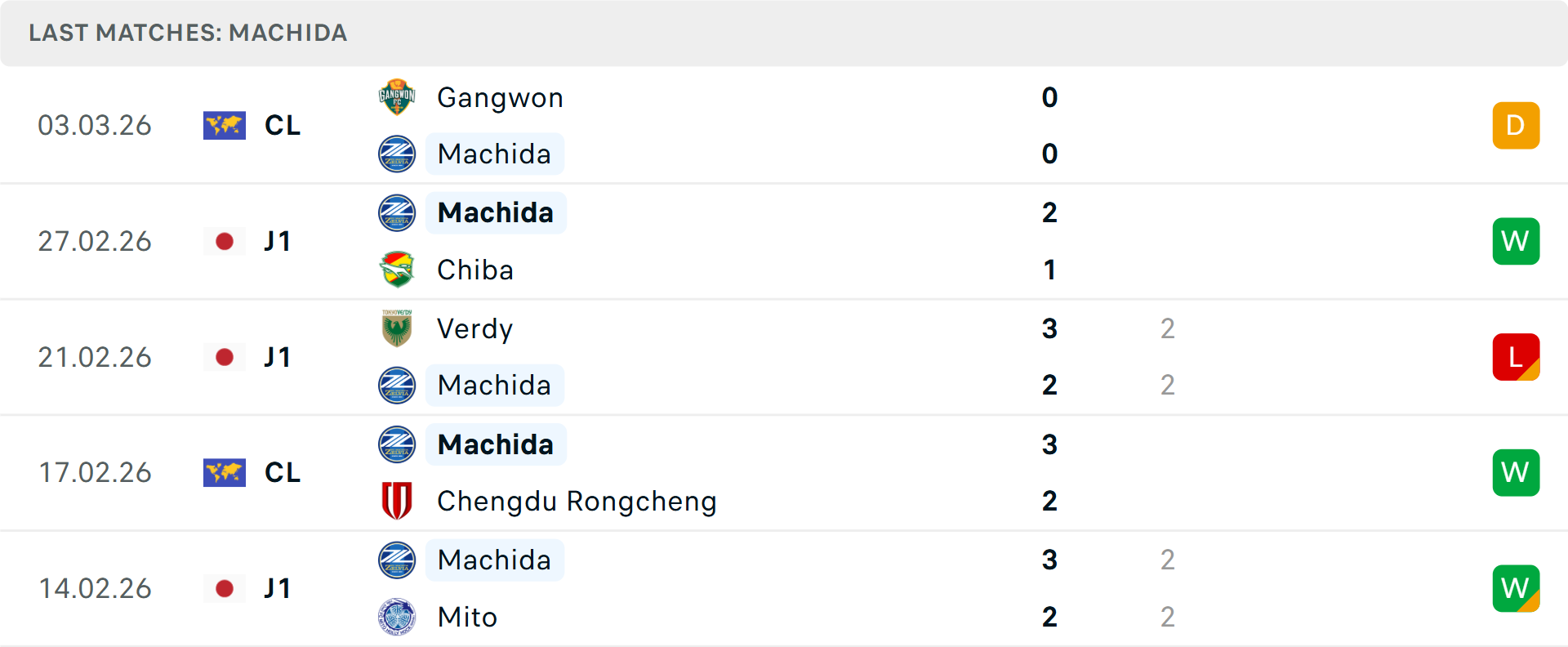
Task: Select the Tokyo Verdy club logo
Action: point(397,328)
